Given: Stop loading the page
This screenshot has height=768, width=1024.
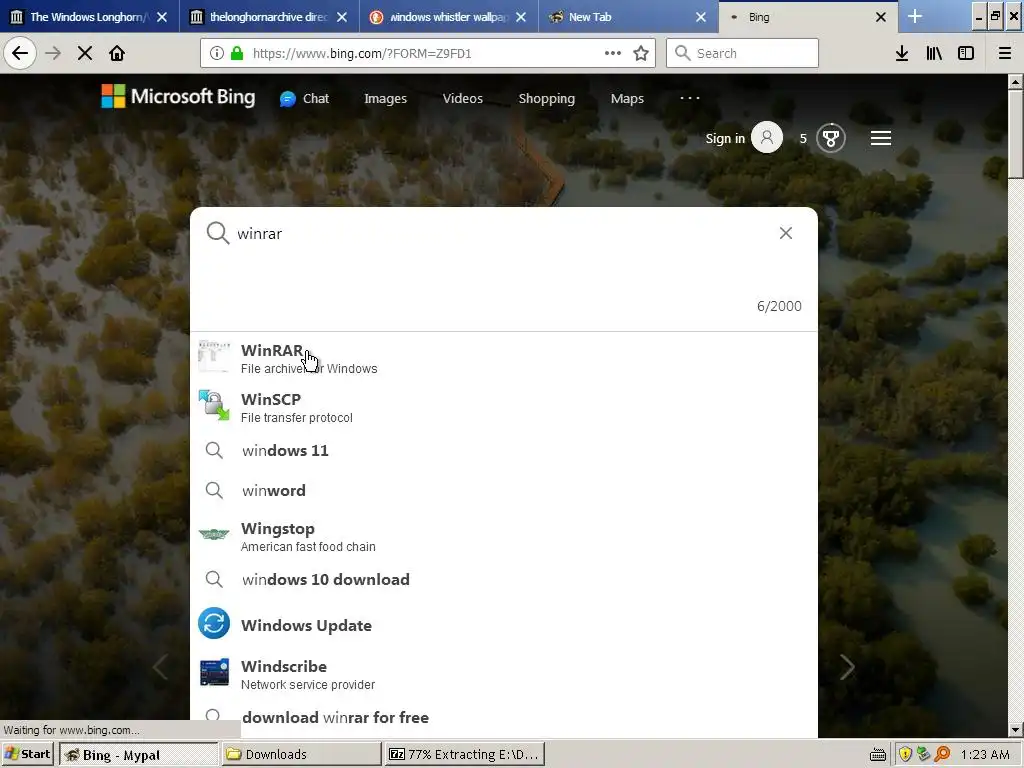Looking at the screenshot, I should [x=85, y=53].
